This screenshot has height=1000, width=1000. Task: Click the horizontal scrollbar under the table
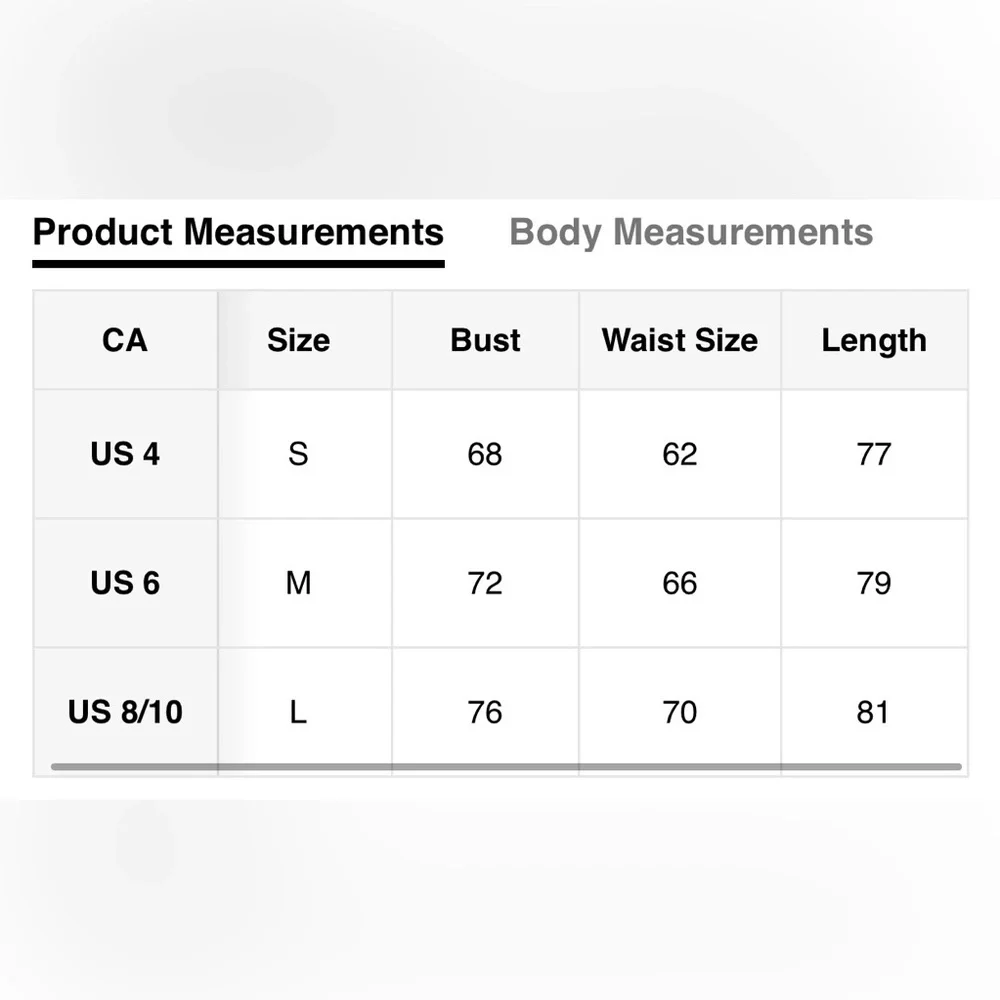[x=505, y=767]
